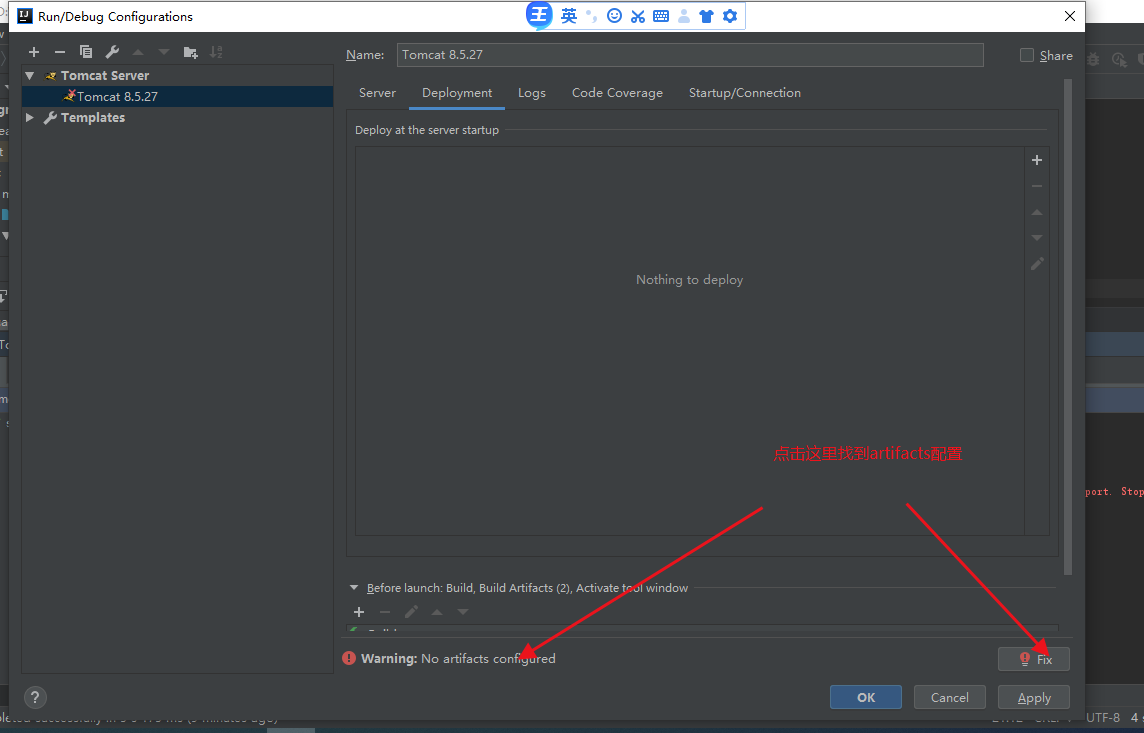1144x733 pixels.
Task: Move before launch task down
Action: point(463,612)
